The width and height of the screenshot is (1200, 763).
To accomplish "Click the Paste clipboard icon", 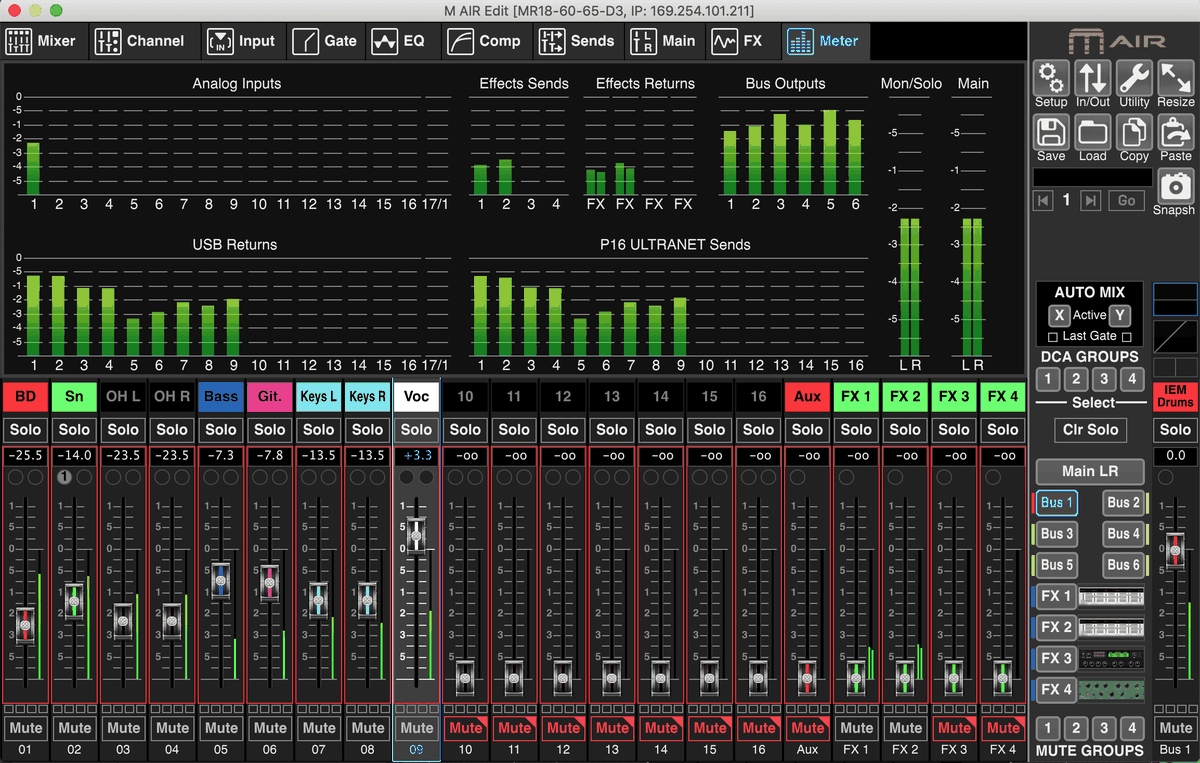I will [1176, 133].
